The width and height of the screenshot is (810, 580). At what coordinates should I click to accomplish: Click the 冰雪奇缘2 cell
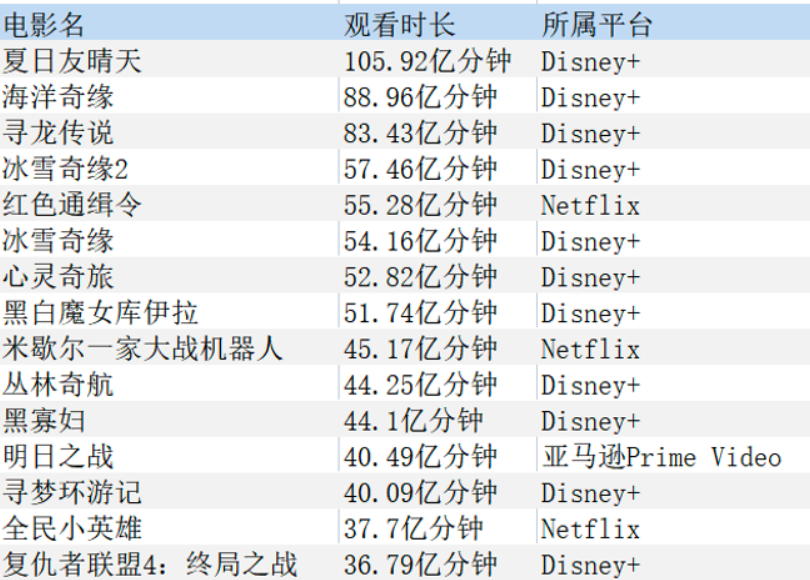click(66, 169)
